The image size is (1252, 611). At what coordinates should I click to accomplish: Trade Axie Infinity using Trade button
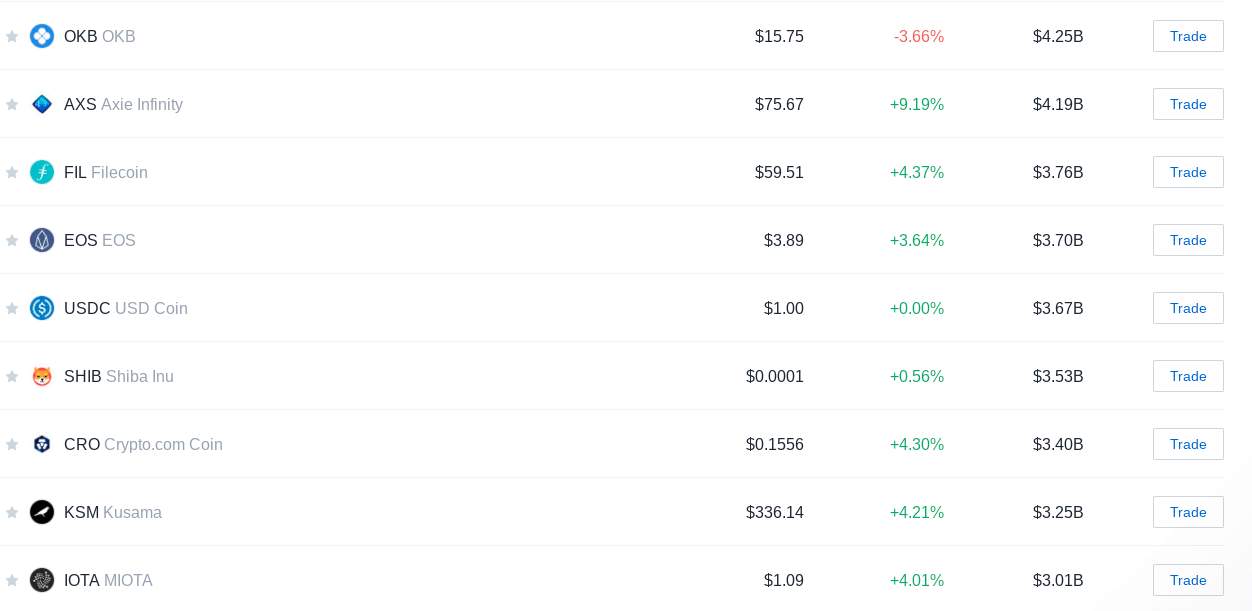[x=1188, y=104]
